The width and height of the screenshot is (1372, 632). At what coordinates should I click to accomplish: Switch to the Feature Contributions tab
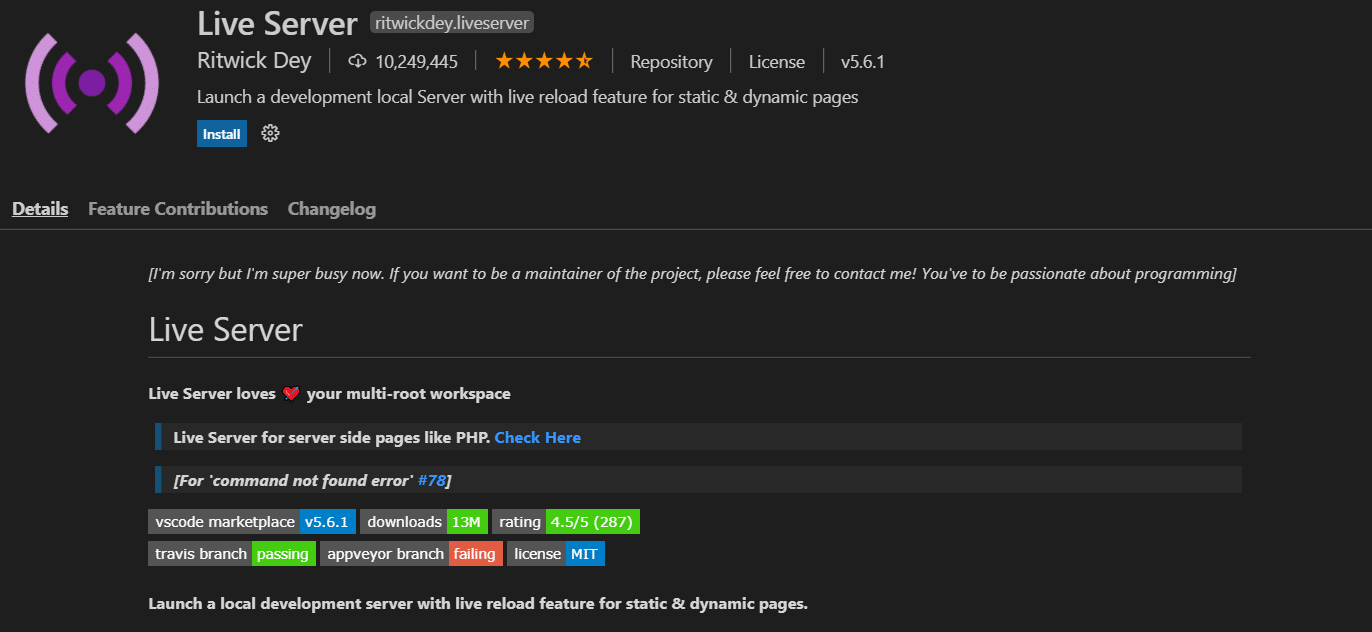[x=177, y=208]
